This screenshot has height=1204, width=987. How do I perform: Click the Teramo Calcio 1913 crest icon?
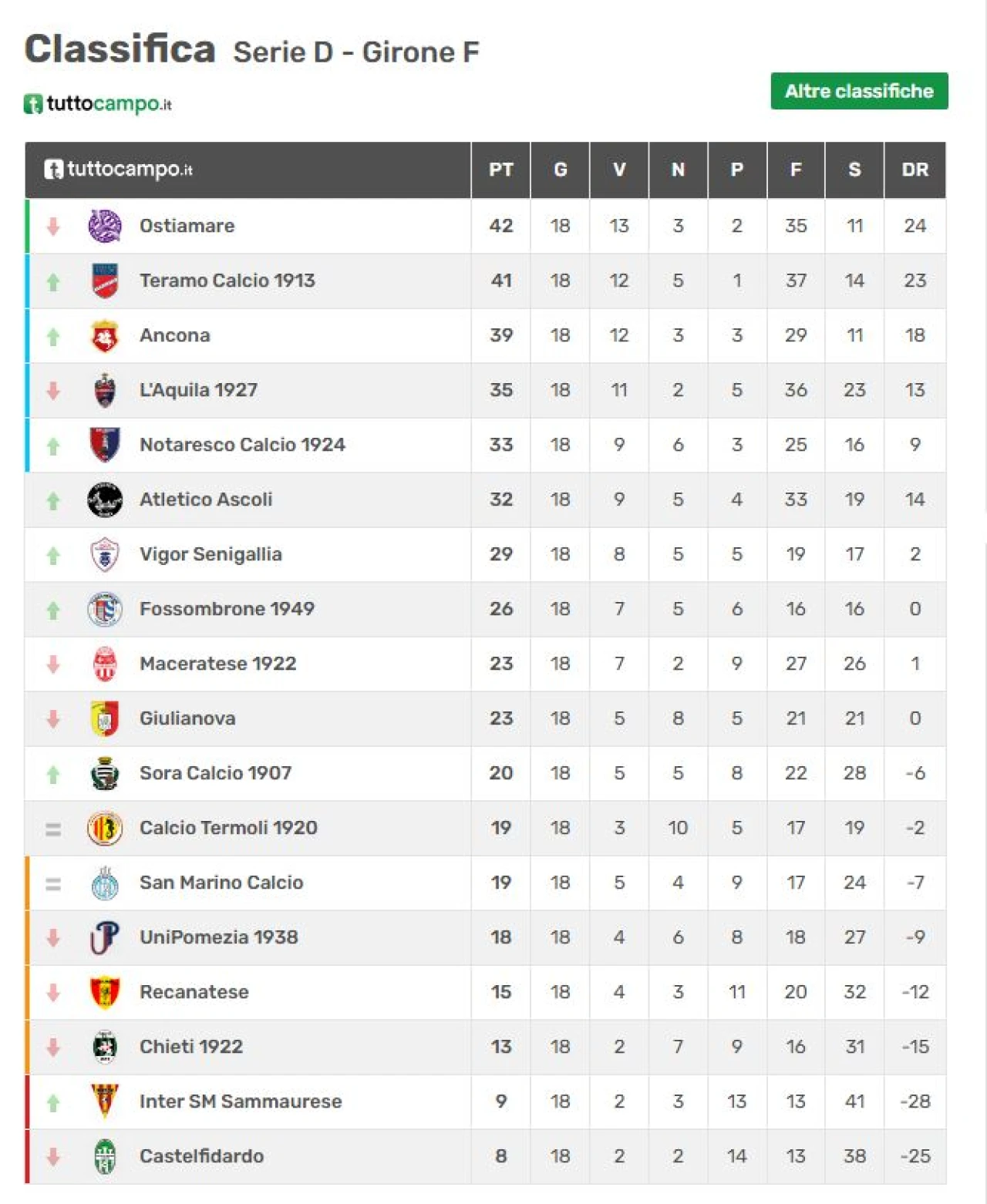click(x=105, y=281)
